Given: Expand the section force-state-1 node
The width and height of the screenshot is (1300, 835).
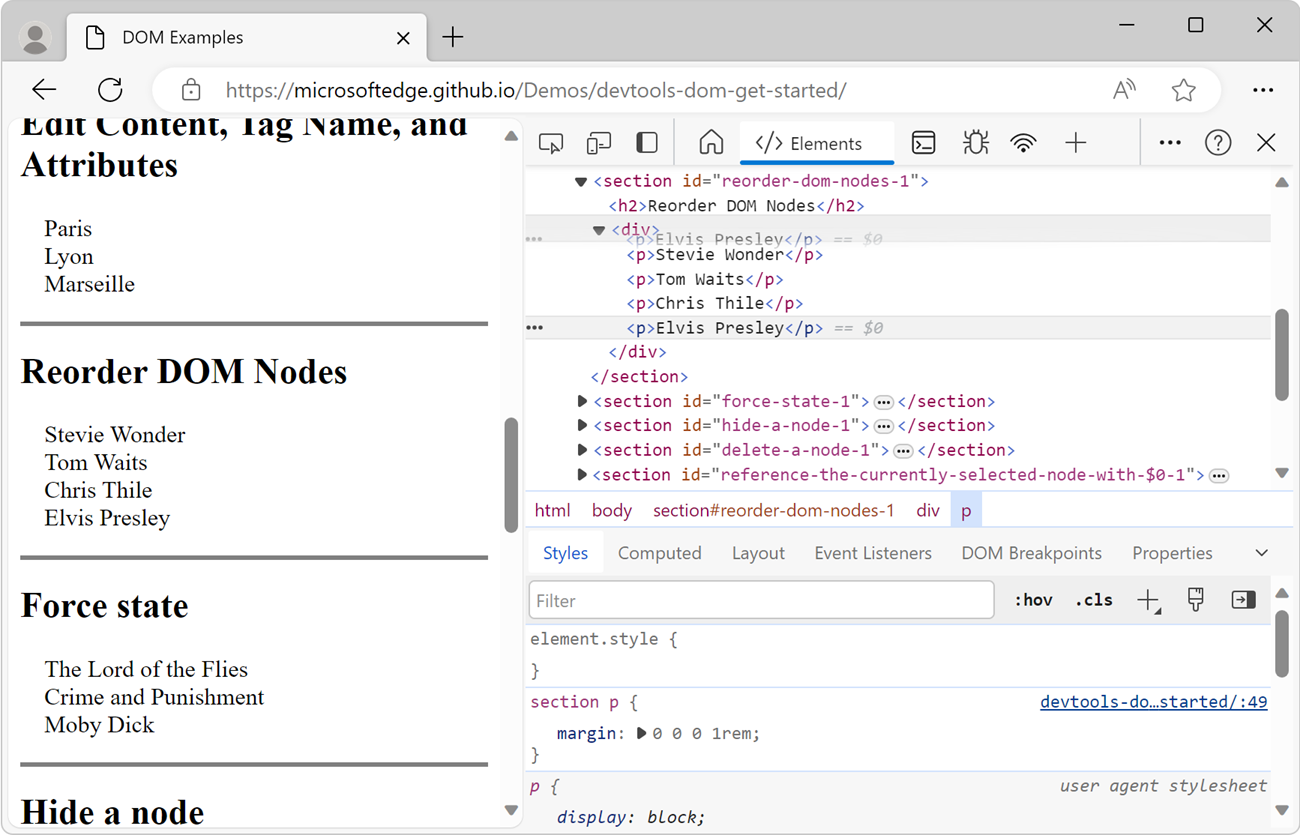Looking at the screenshot, I should click(x=581, y=401).
